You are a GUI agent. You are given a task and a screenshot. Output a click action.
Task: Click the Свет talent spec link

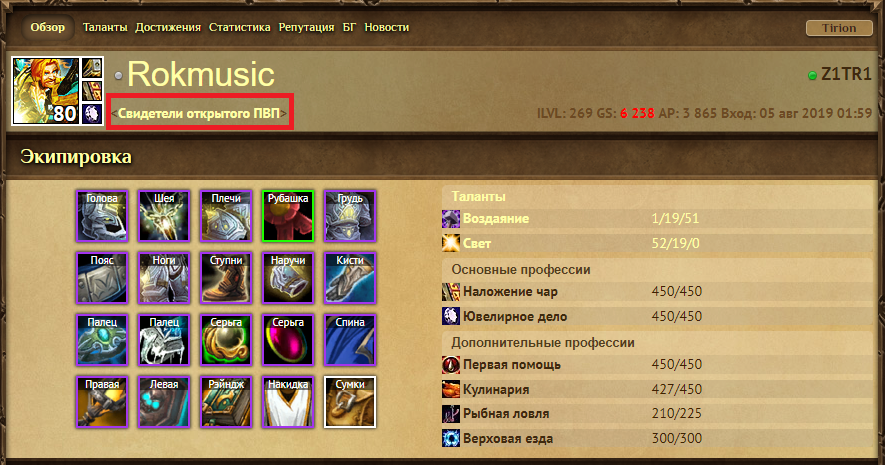[477, 243]
